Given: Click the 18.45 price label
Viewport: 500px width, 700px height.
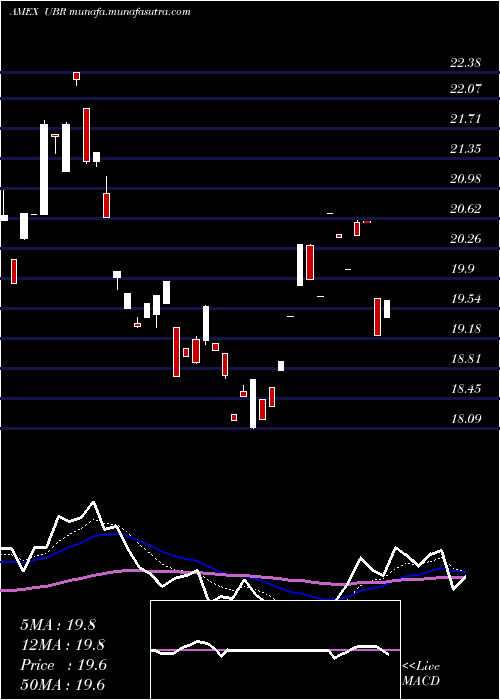Looking at the screenshot, I should 465,389.
